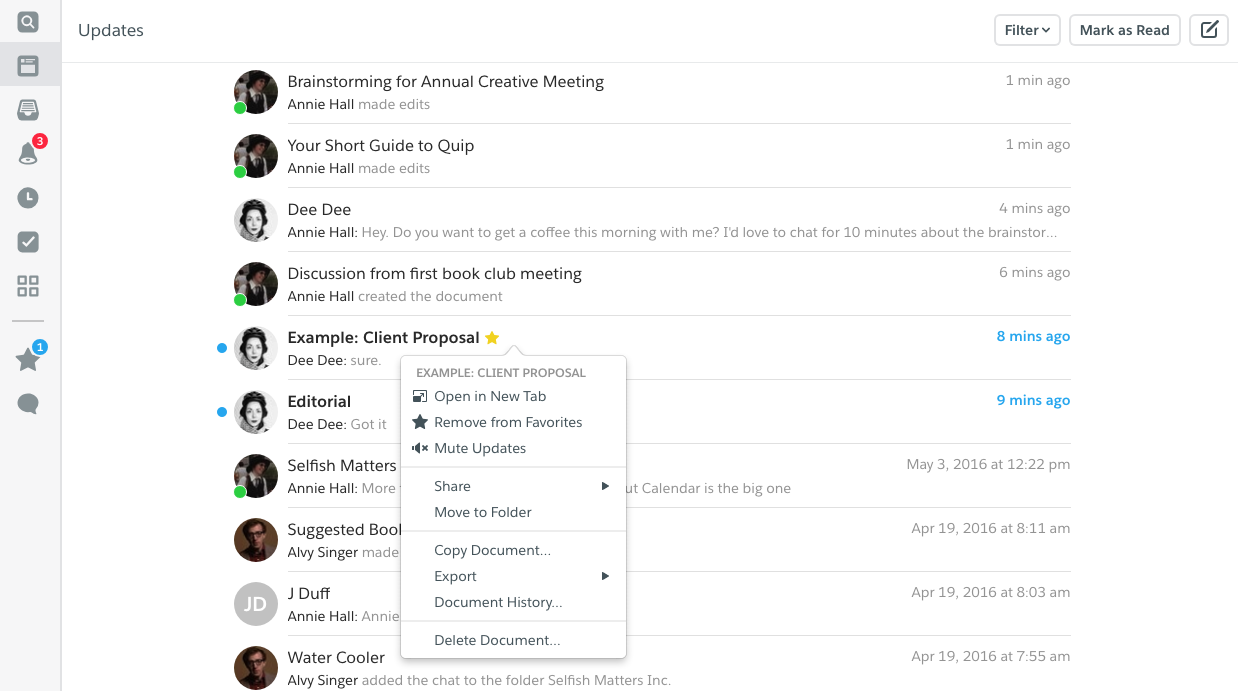The height and width of the screenshot is (691, 1238).
Task: Open the Tasks checkmark icon in sidebar
Action: [27, 242]
